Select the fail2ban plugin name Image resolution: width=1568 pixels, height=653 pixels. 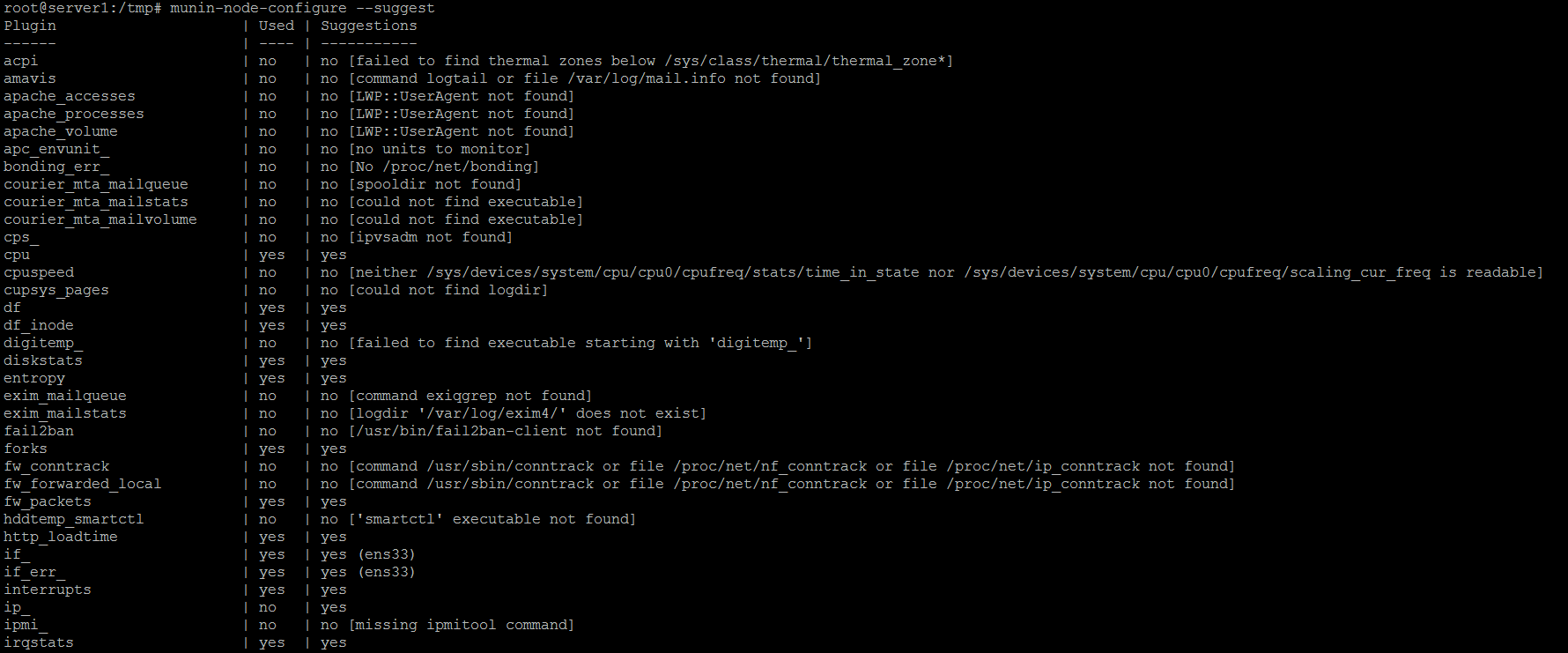click(x=39, y=431)
